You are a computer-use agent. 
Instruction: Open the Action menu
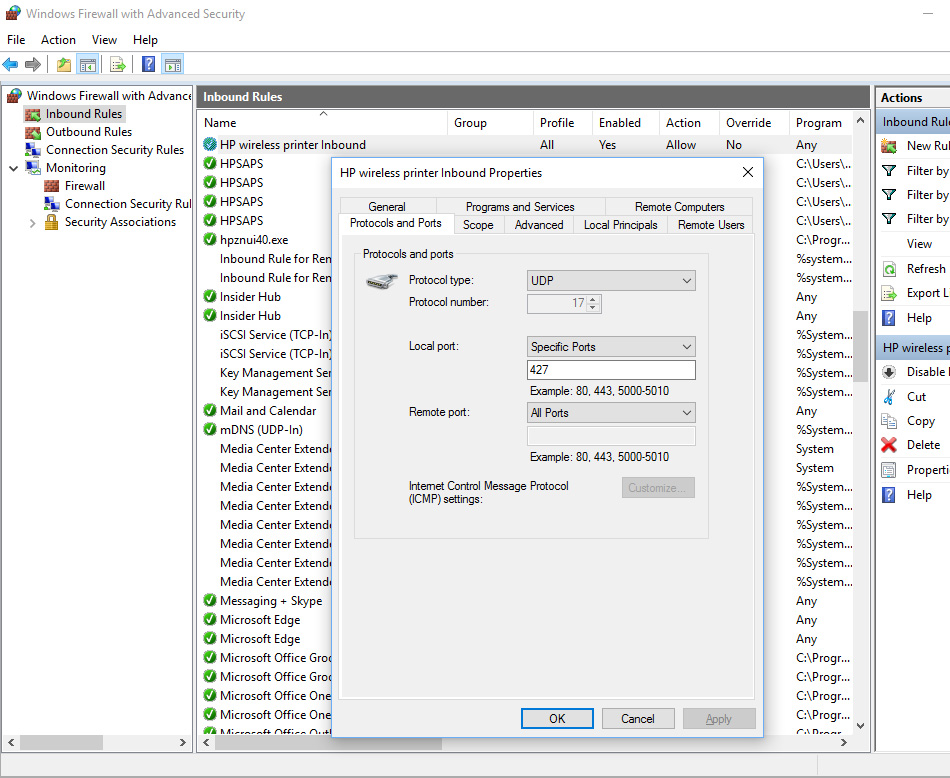coord(58,40)
